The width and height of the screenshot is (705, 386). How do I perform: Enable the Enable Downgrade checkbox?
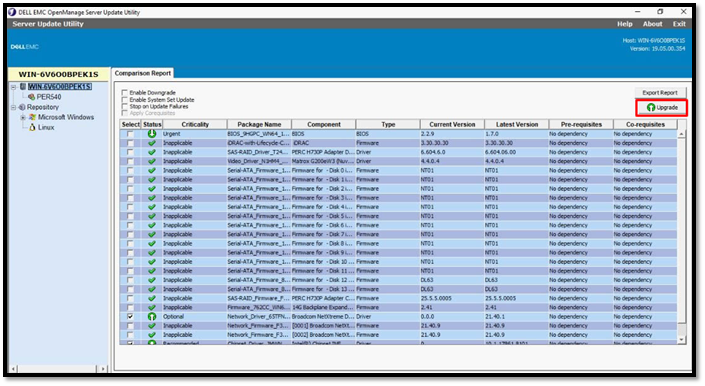(125, 93)
